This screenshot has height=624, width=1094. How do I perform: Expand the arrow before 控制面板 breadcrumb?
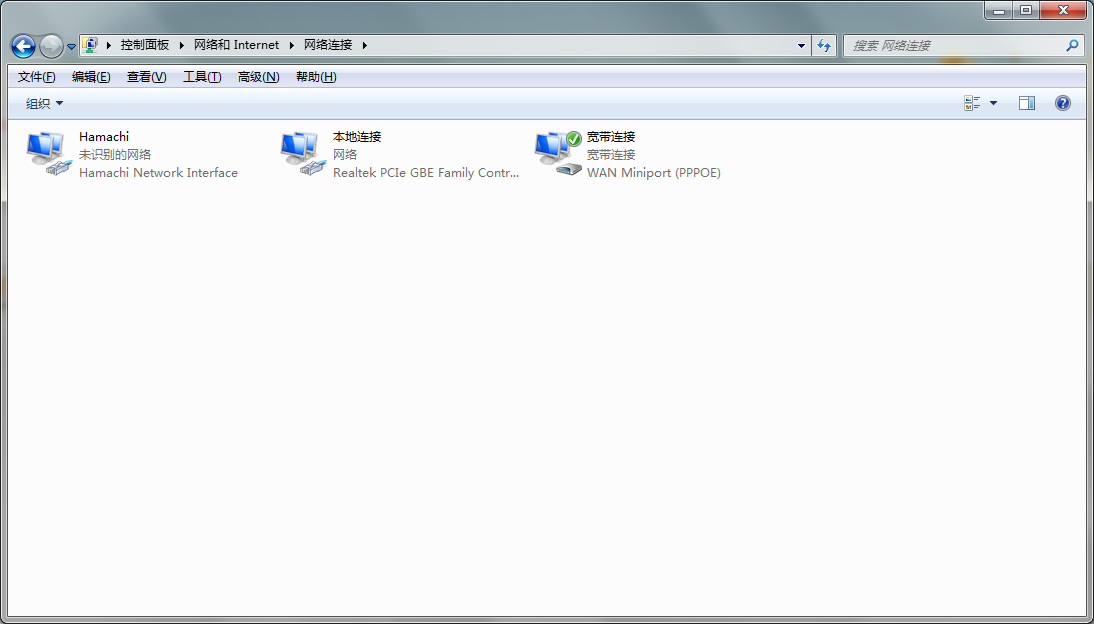pyautogui.click(x=109, y=45)
